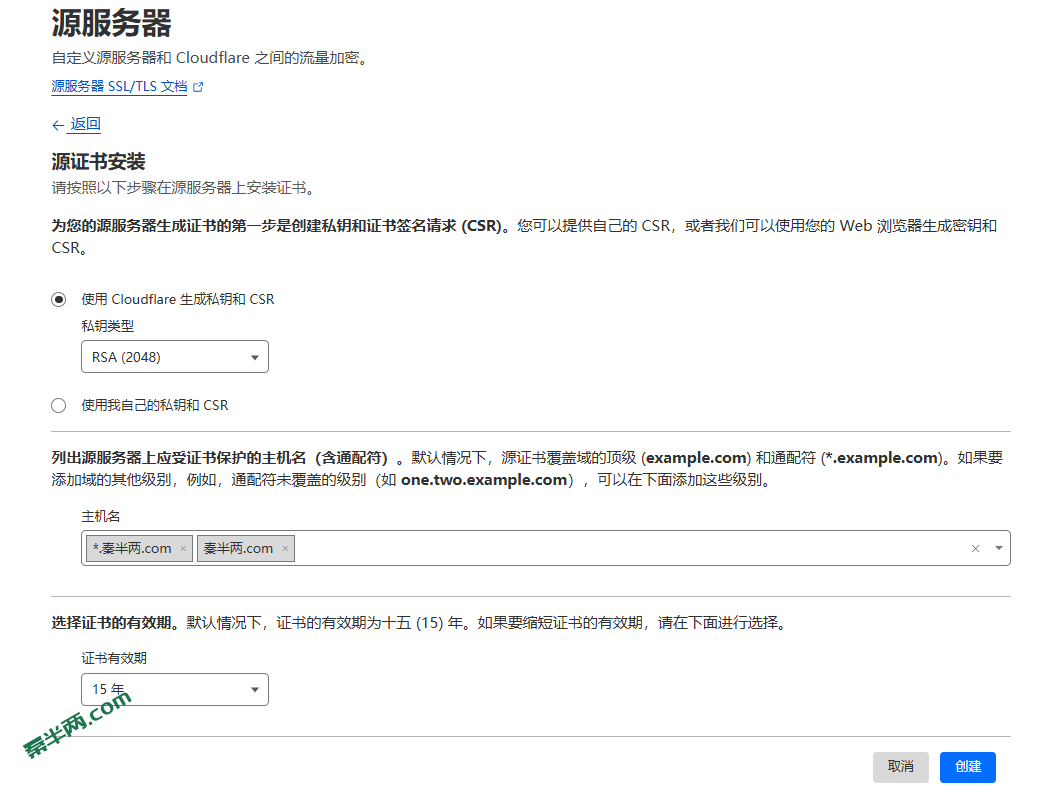The width and height of the screenshot is (1052, 790).
Task: Click the back arrow icon beside 返回
Action: tap(58, 125)
